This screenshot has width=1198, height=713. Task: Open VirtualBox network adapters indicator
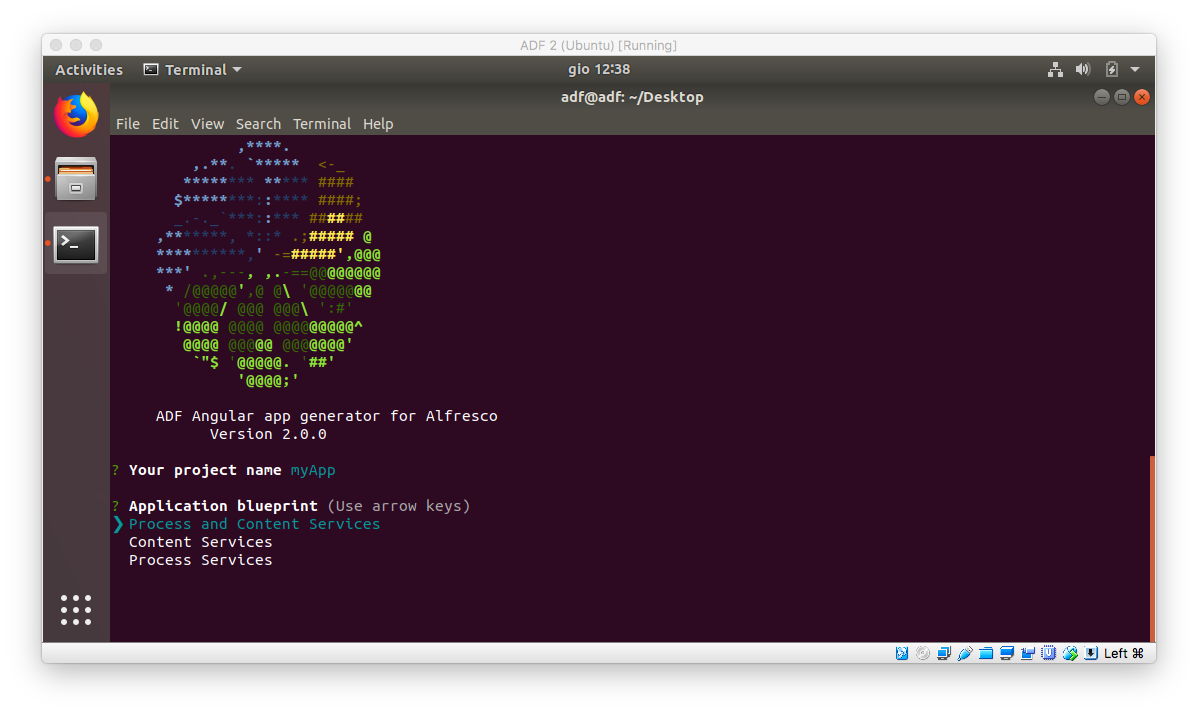[944, 653]
